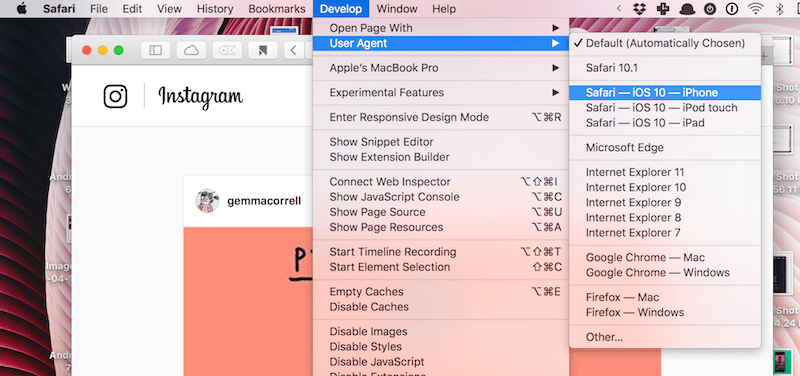
Task: Open gemmacorrell username link
Action: tap(264, 202)
